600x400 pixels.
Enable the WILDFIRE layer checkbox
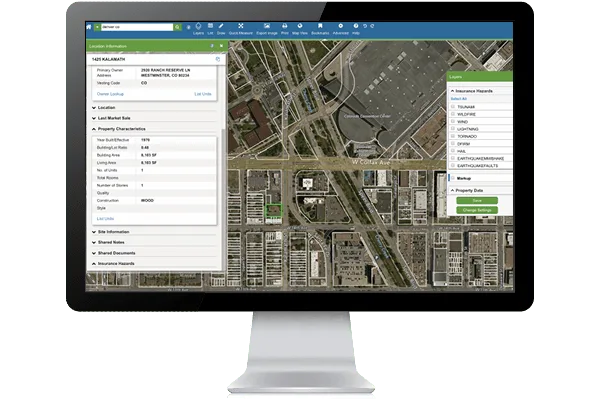tap(453, 114)
